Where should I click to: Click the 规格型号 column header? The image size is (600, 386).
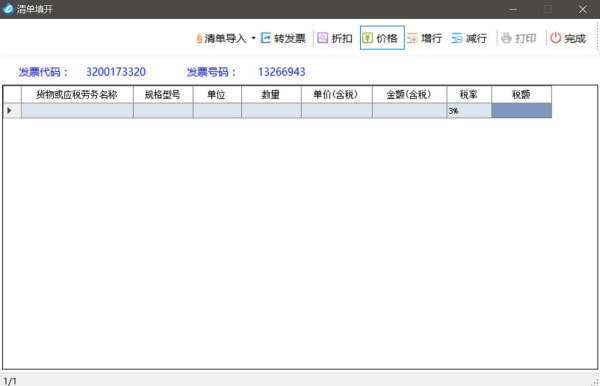coord(163,94)
